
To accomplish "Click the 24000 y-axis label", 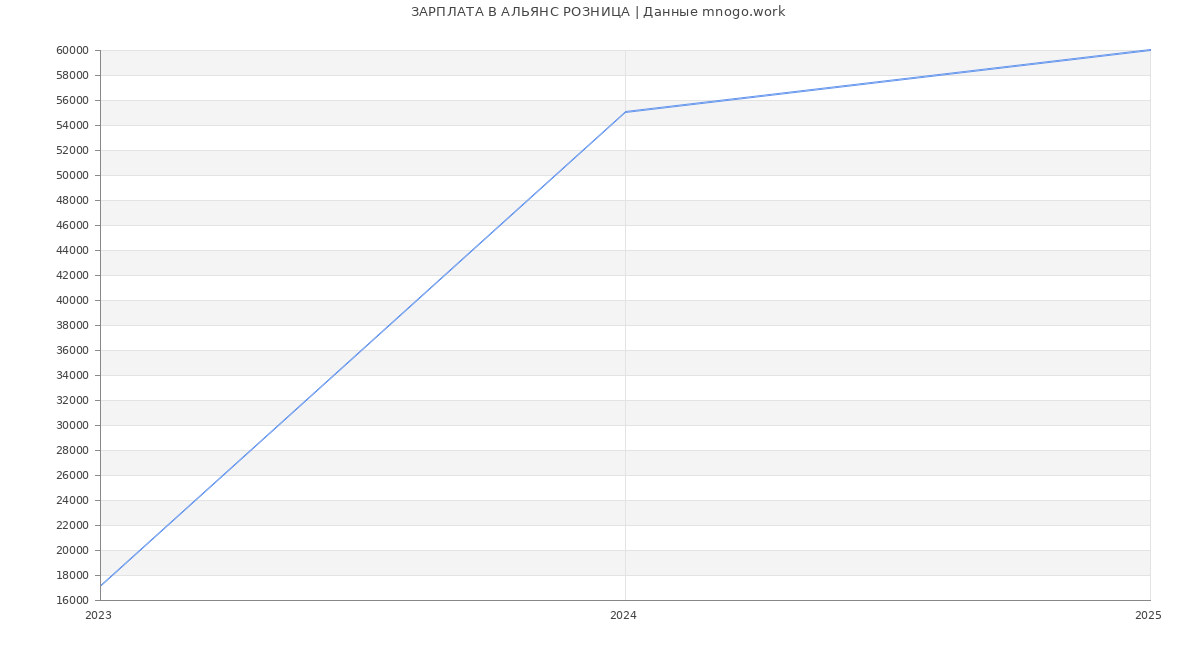I will pyautogui.click(x=73, y=500).
